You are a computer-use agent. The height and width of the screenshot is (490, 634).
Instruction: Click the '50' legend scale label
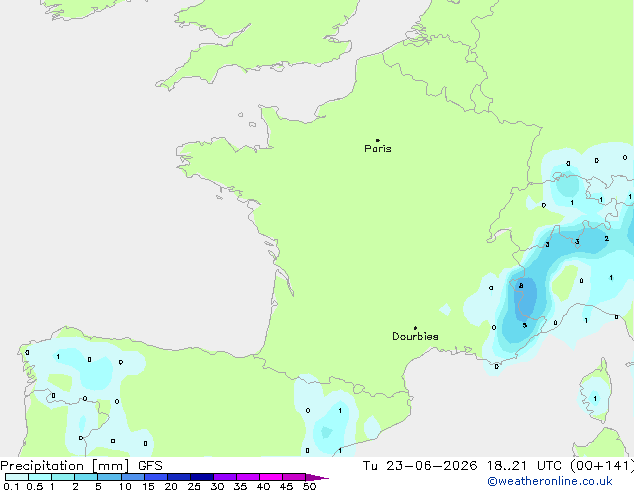[x=309, y=486]
